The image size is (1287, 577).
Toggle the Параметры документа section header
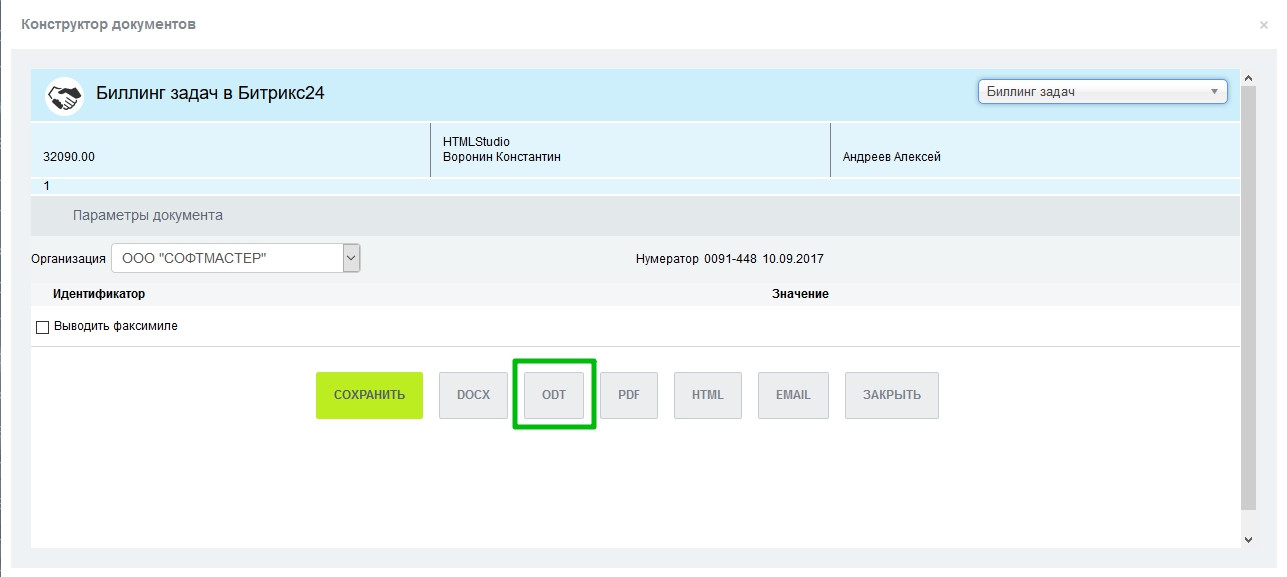tap(148, 215)
